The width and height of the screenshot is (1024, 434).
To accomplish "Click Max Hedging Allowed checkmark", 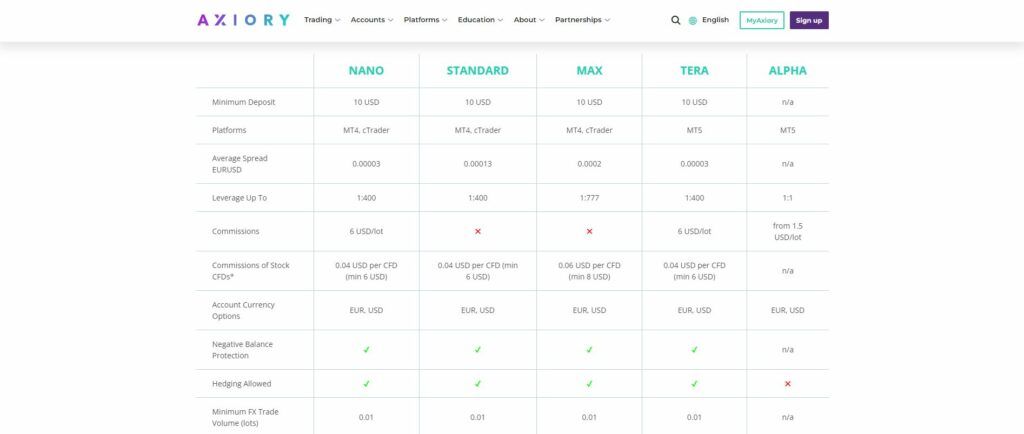I will click(x=589, y=384).
